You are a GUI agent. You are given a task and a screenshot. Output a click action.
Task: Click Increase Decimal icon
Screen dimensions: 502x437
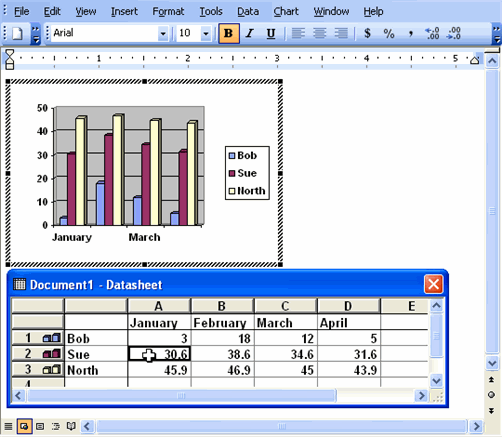[432, 33]
